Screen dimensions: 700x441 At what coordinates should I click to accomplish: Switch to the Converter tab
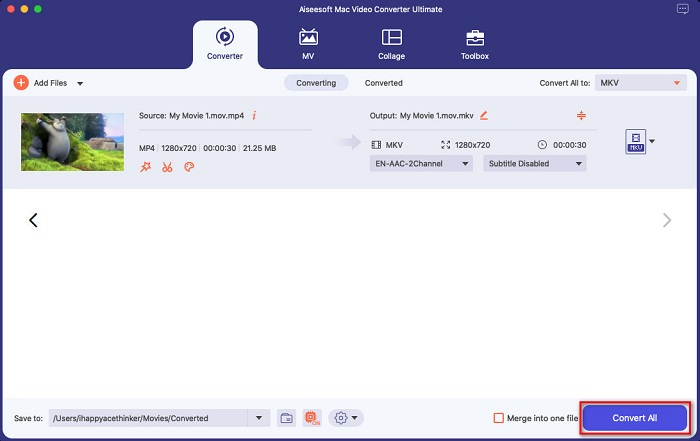[225, 44]
